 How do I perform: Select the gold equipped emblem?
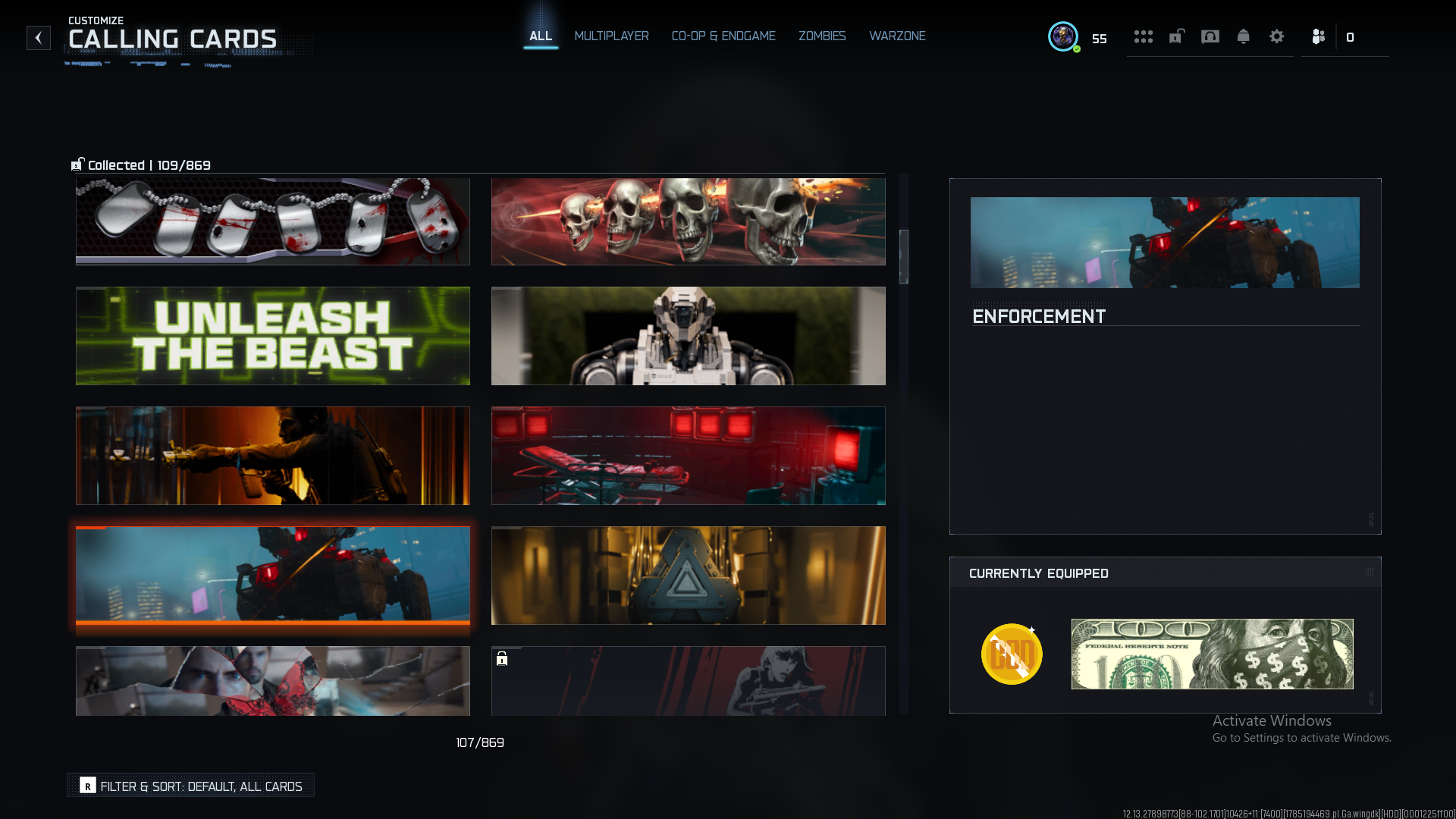click(1012, 654)
